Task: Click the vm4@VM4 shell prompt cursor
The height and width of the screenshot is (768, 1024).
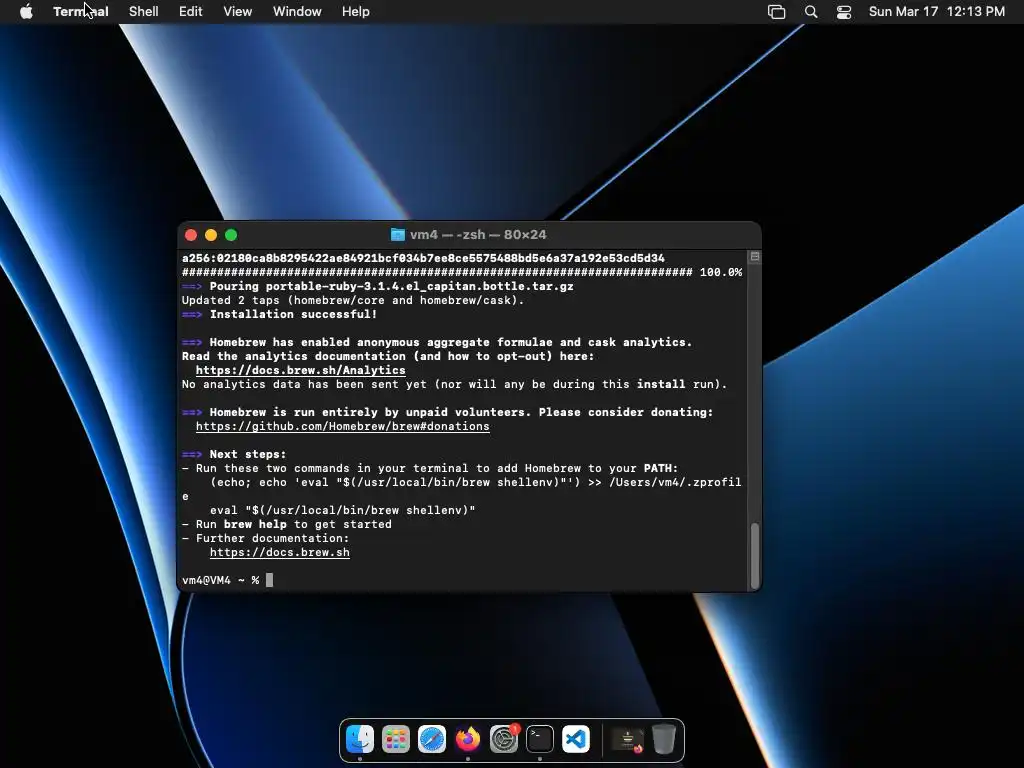Action: point(270,580)
